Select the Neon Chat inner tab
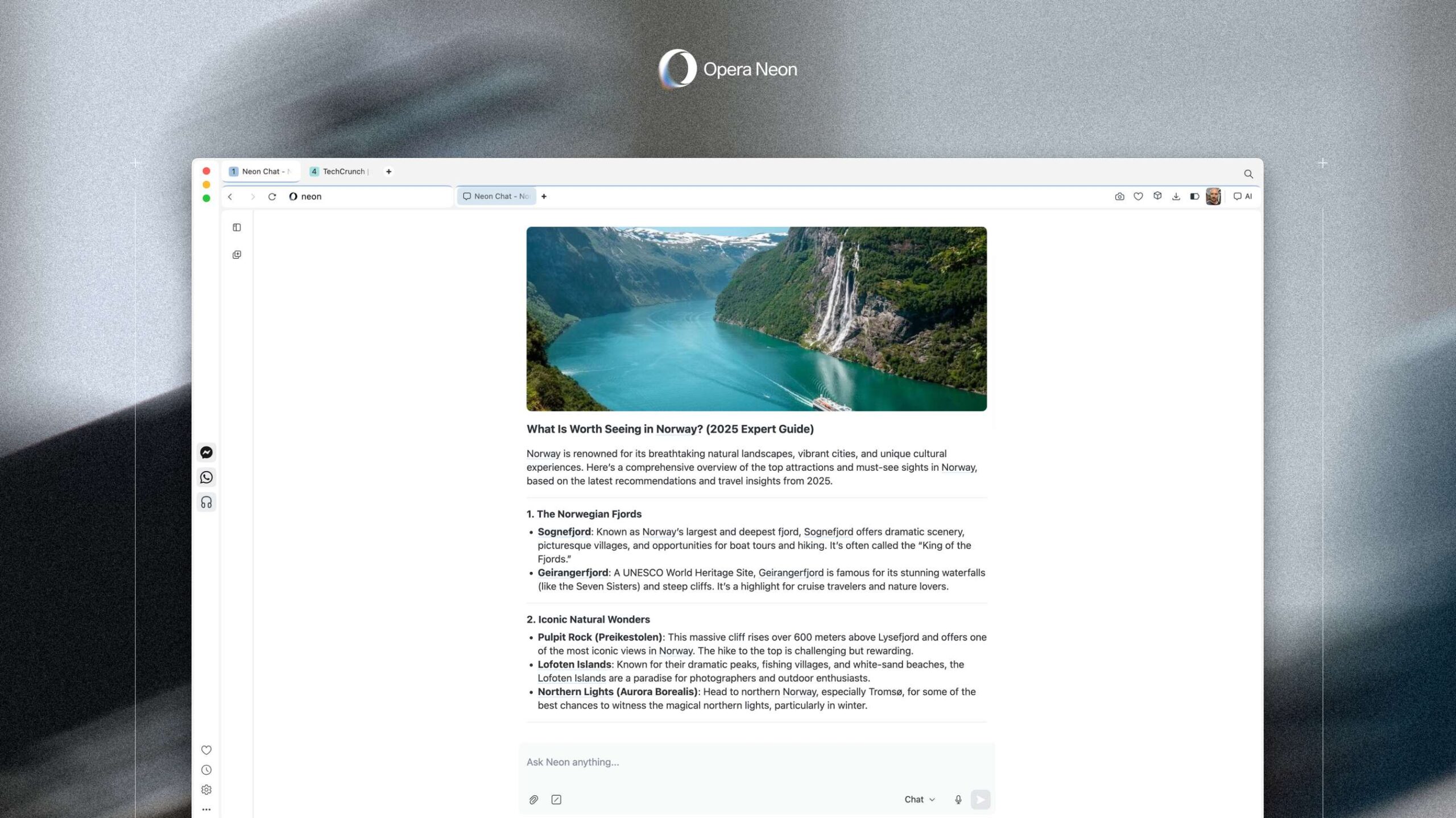This screenshot has height=818, width=1456. click(x=497, y=197)
